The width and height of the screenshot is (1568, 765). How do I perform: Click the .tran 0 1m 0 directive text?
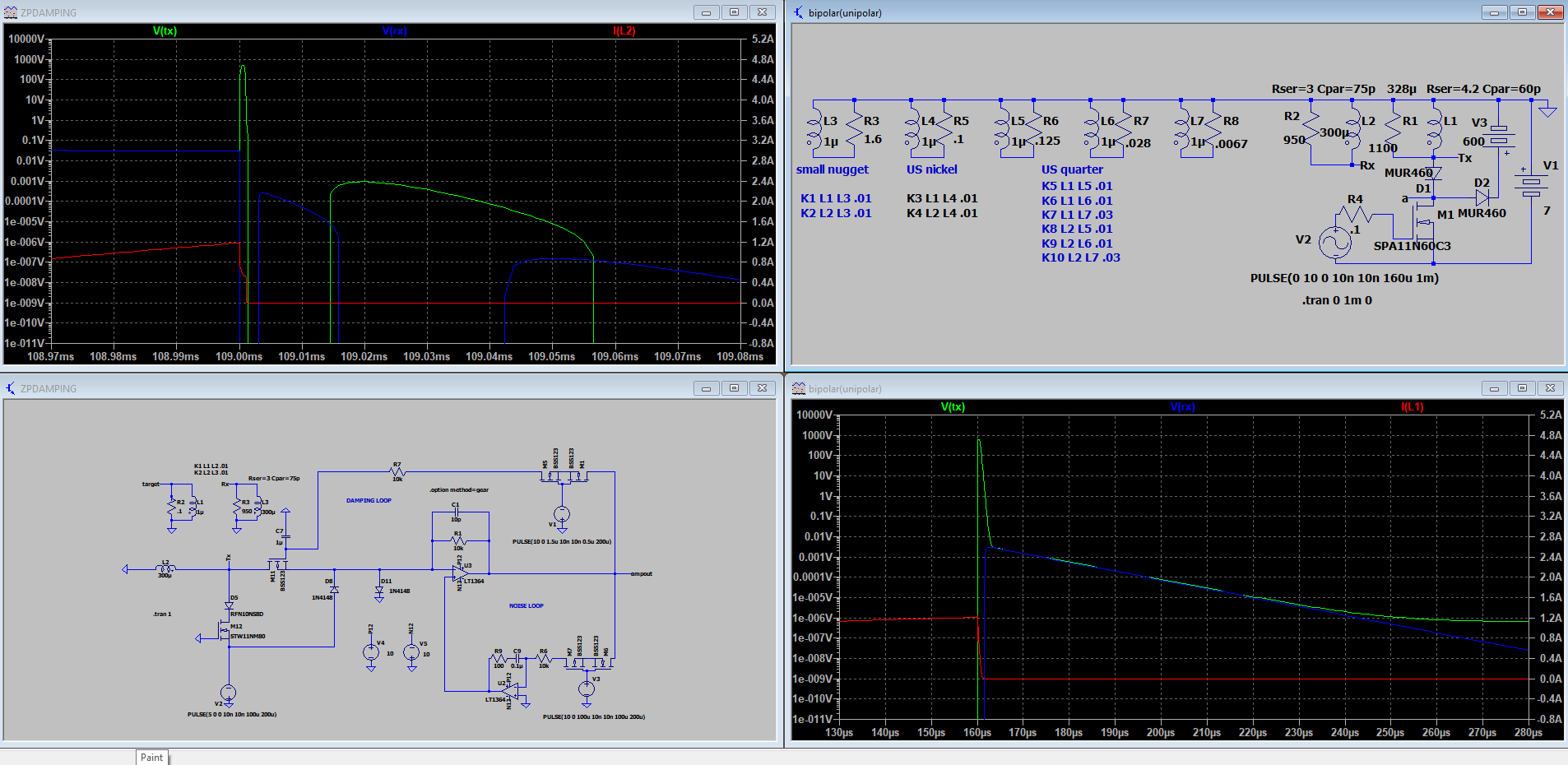[x=1337, y=300]
